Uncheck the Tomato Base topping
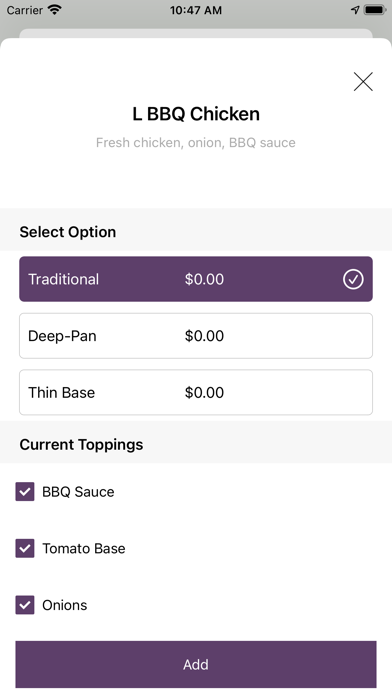 (x=25, y=549)
